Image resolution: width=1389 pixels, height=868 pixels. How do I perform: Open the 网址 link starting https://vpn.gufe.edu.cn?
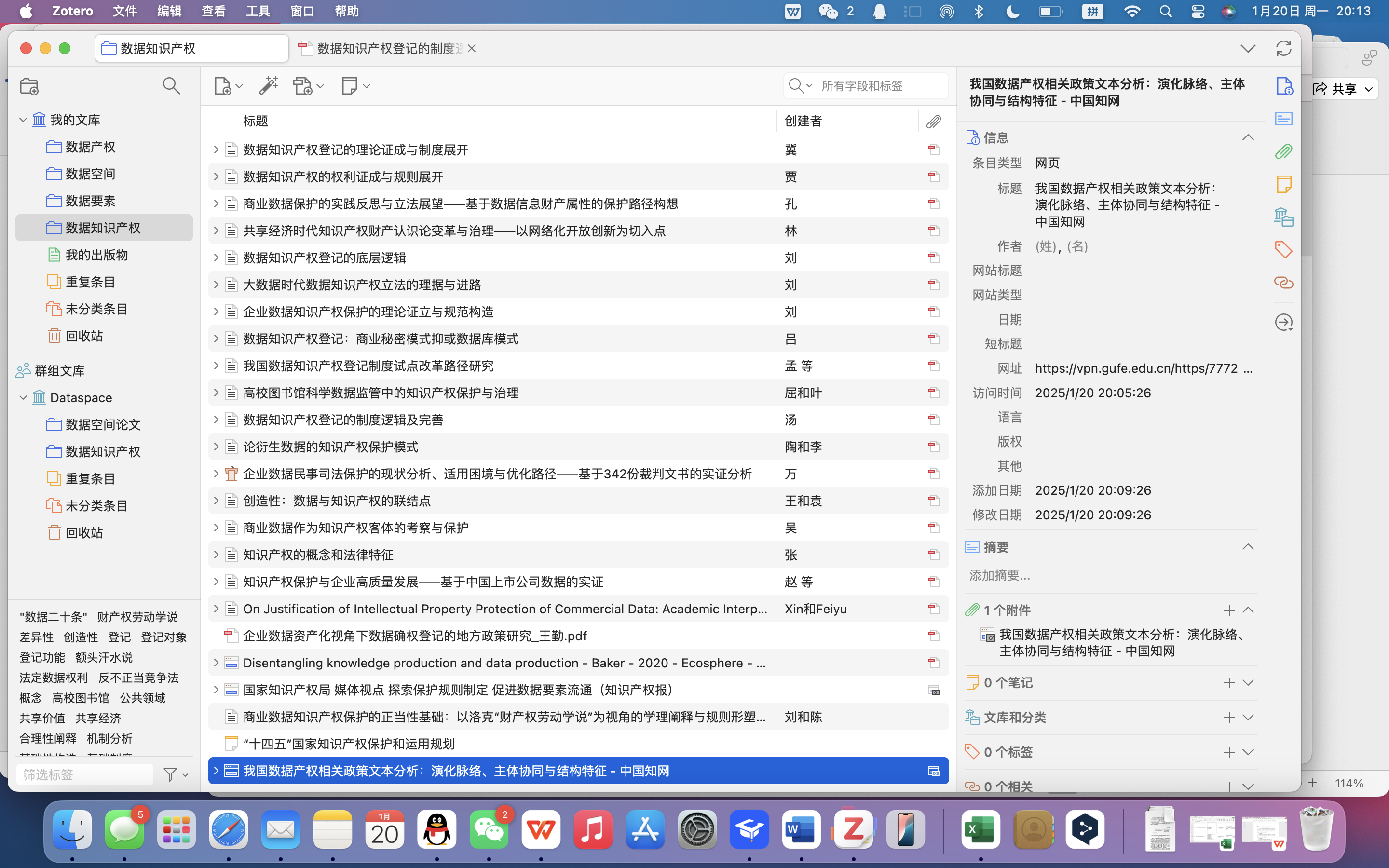point(1136,368)
